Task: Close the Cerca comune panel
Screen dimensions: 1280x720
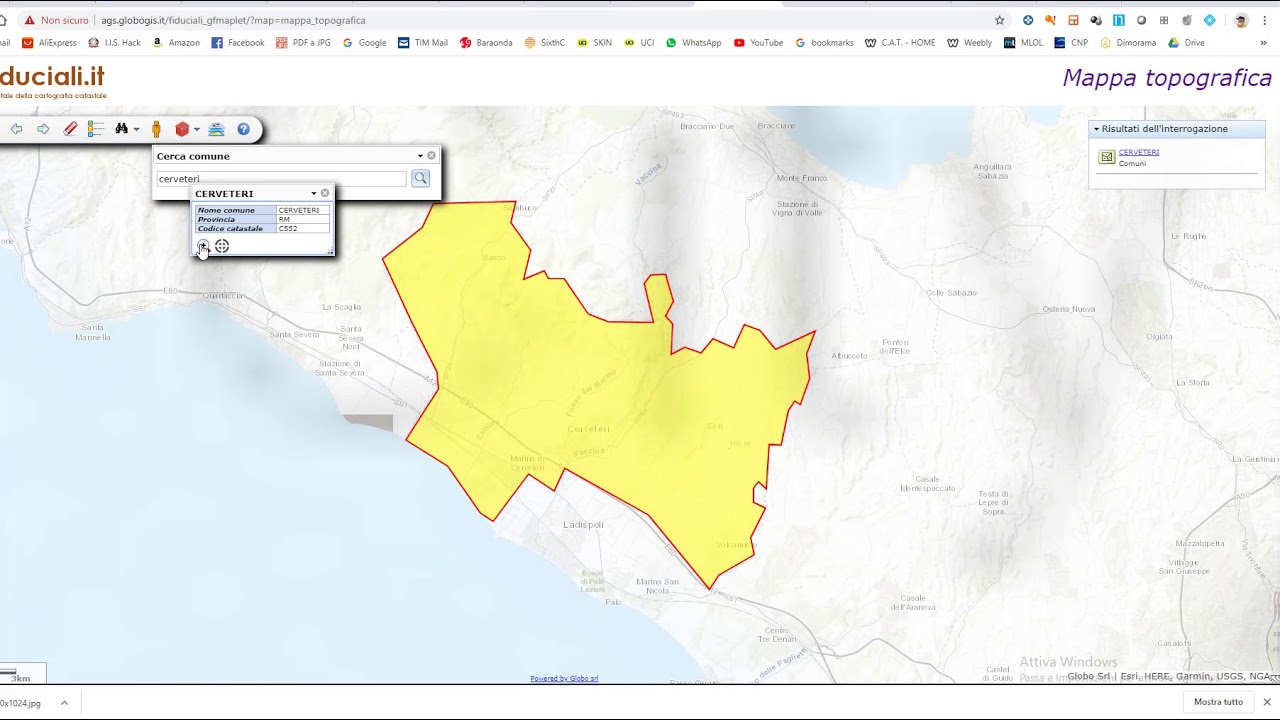Action: 432,155
